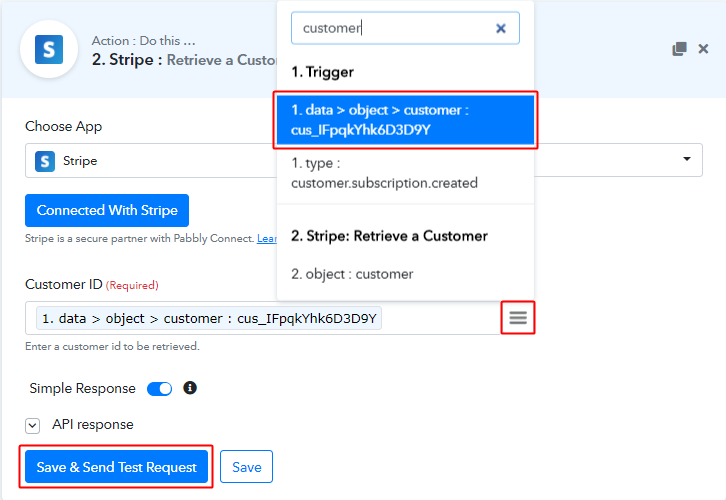Open the hamburger mapping menu for Customer ID
Viewport: 726px width, 500px height.
(x=518, y=318)
